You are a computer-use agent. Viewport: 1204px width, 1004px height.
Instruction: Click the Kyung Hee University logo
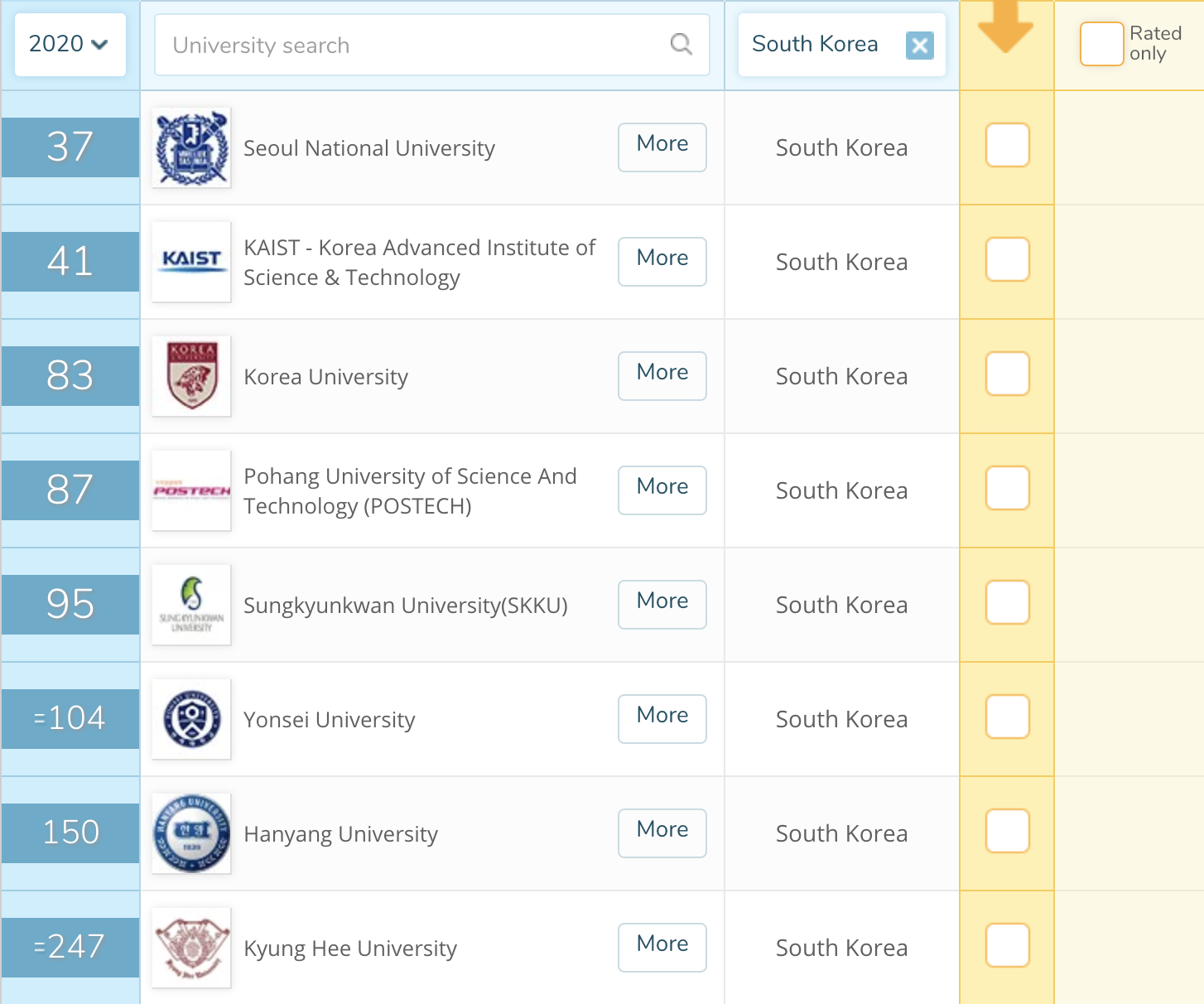click(x=191, y=948)
